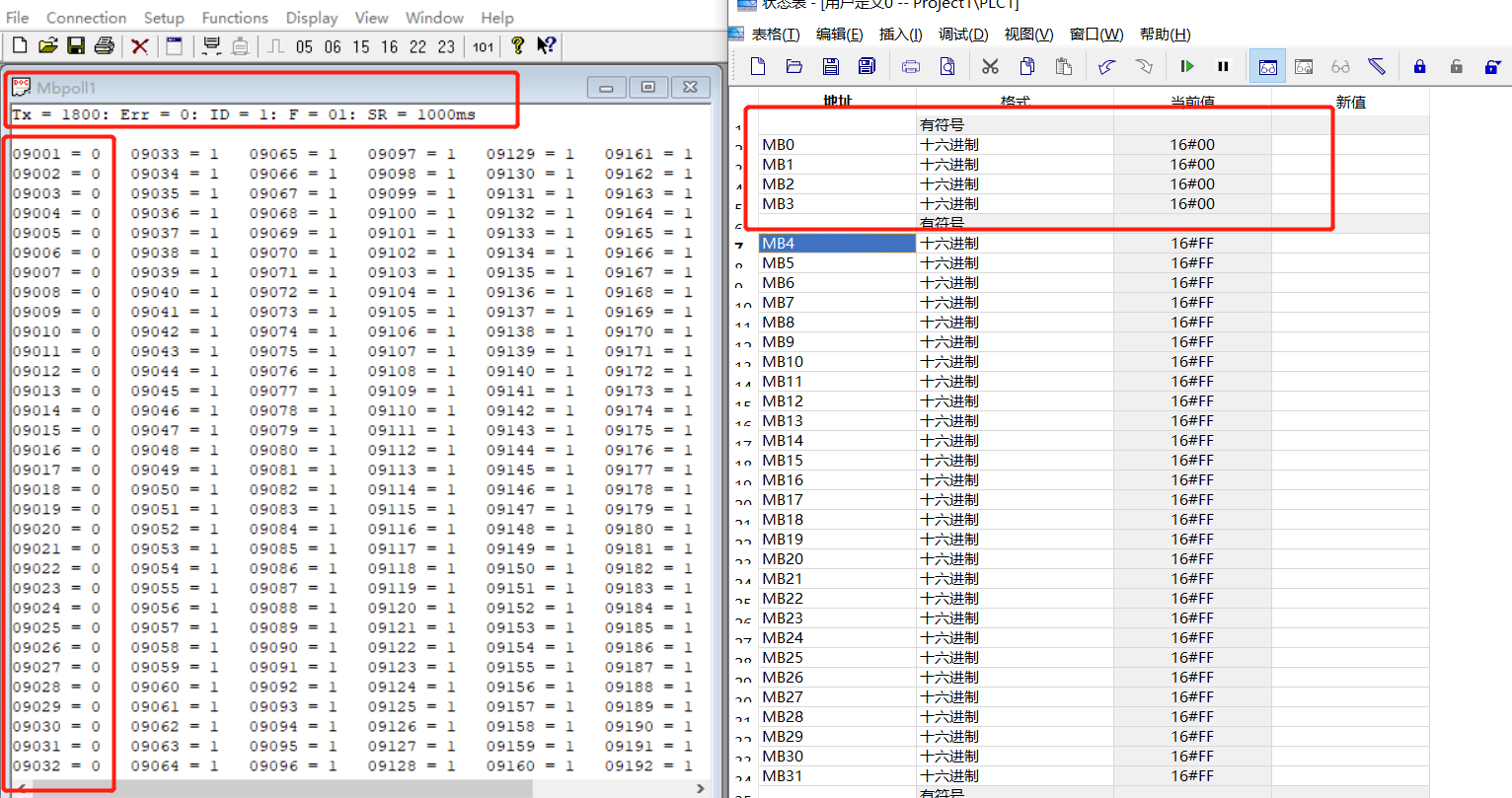Screen dimensions: 1512x798
Task: Click the green Run play icon
Action: pos(1187,66)
